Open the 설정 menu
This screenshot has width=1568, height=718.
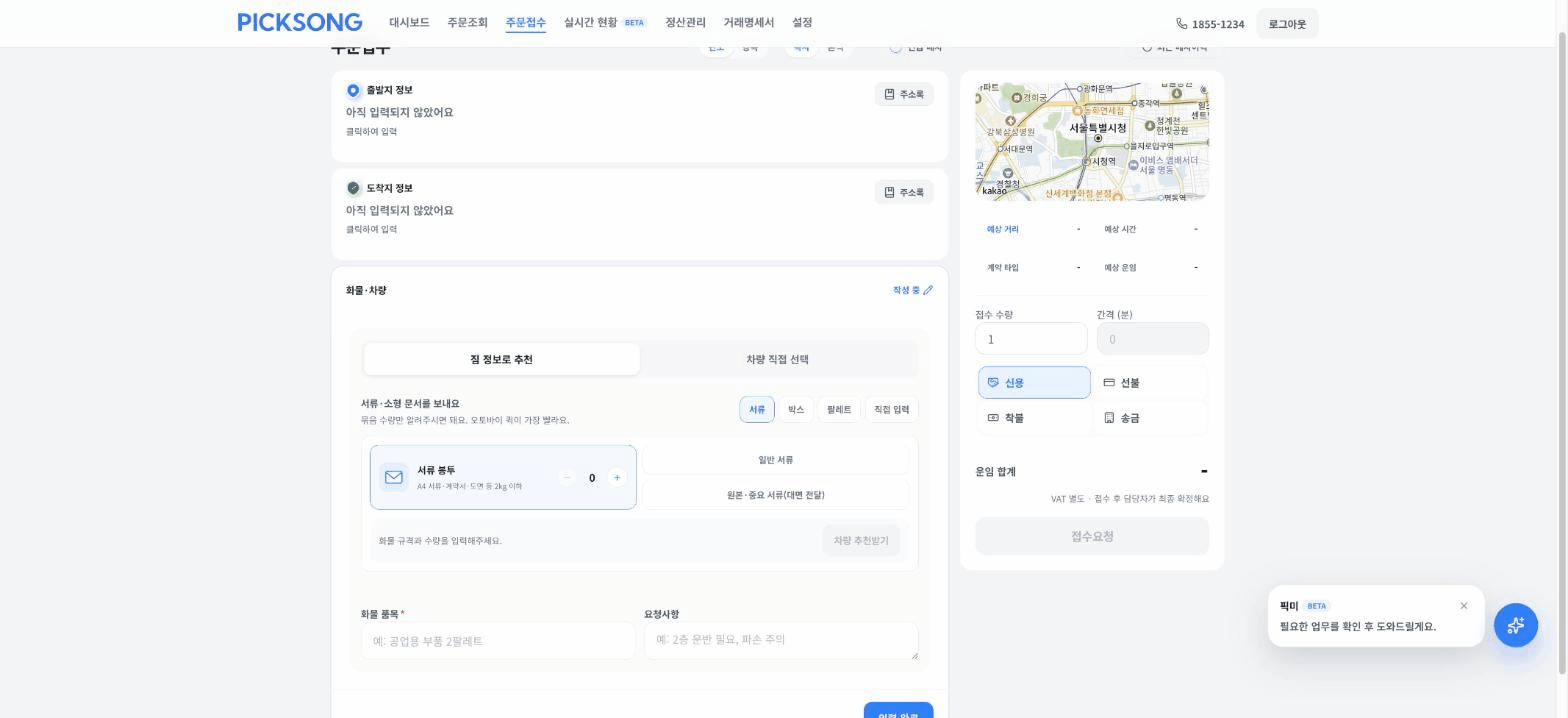coord(802,22)
